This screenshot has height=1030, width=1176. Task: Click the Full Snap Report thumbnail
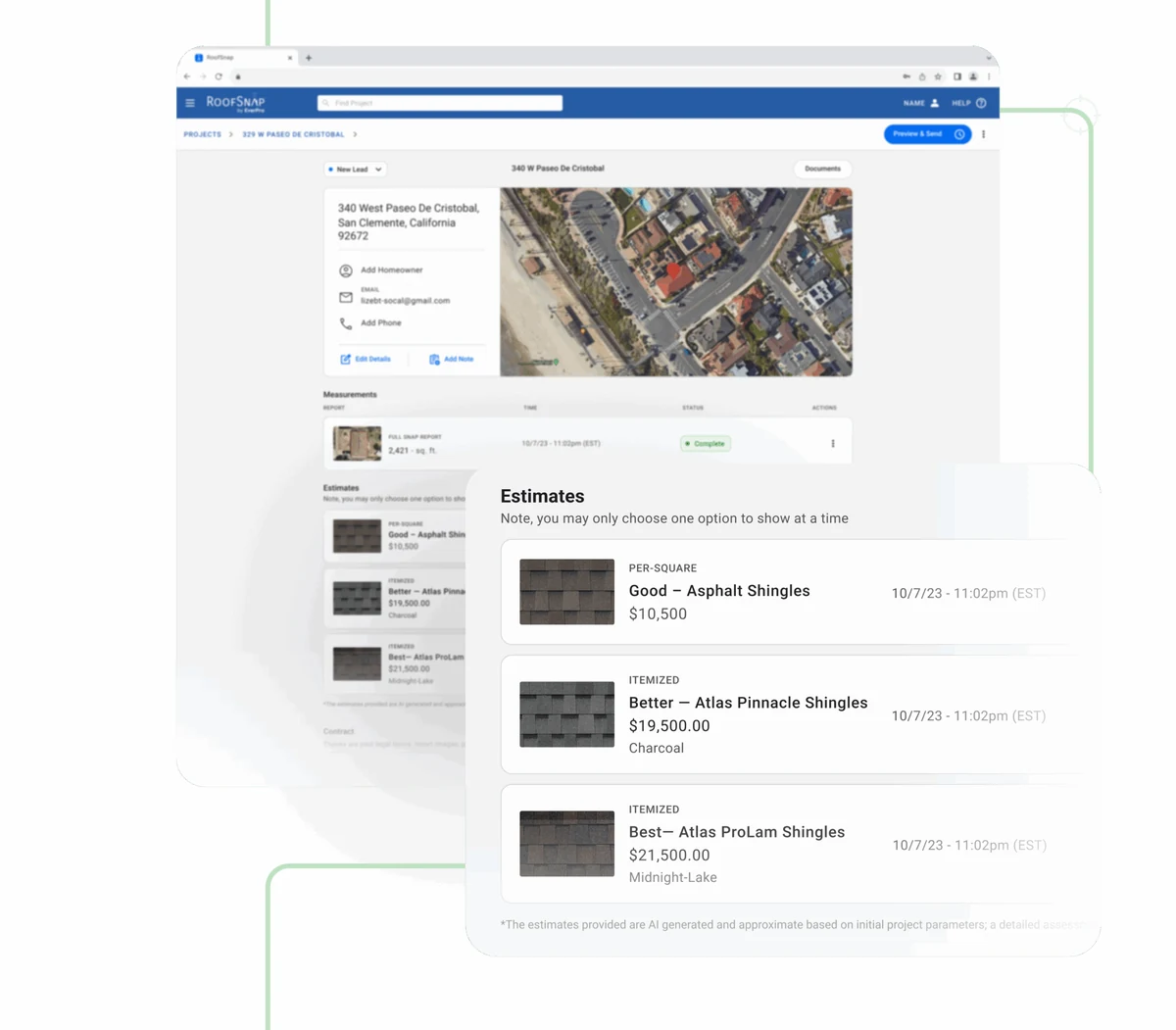pyautogui.click(x=355, y=443)
